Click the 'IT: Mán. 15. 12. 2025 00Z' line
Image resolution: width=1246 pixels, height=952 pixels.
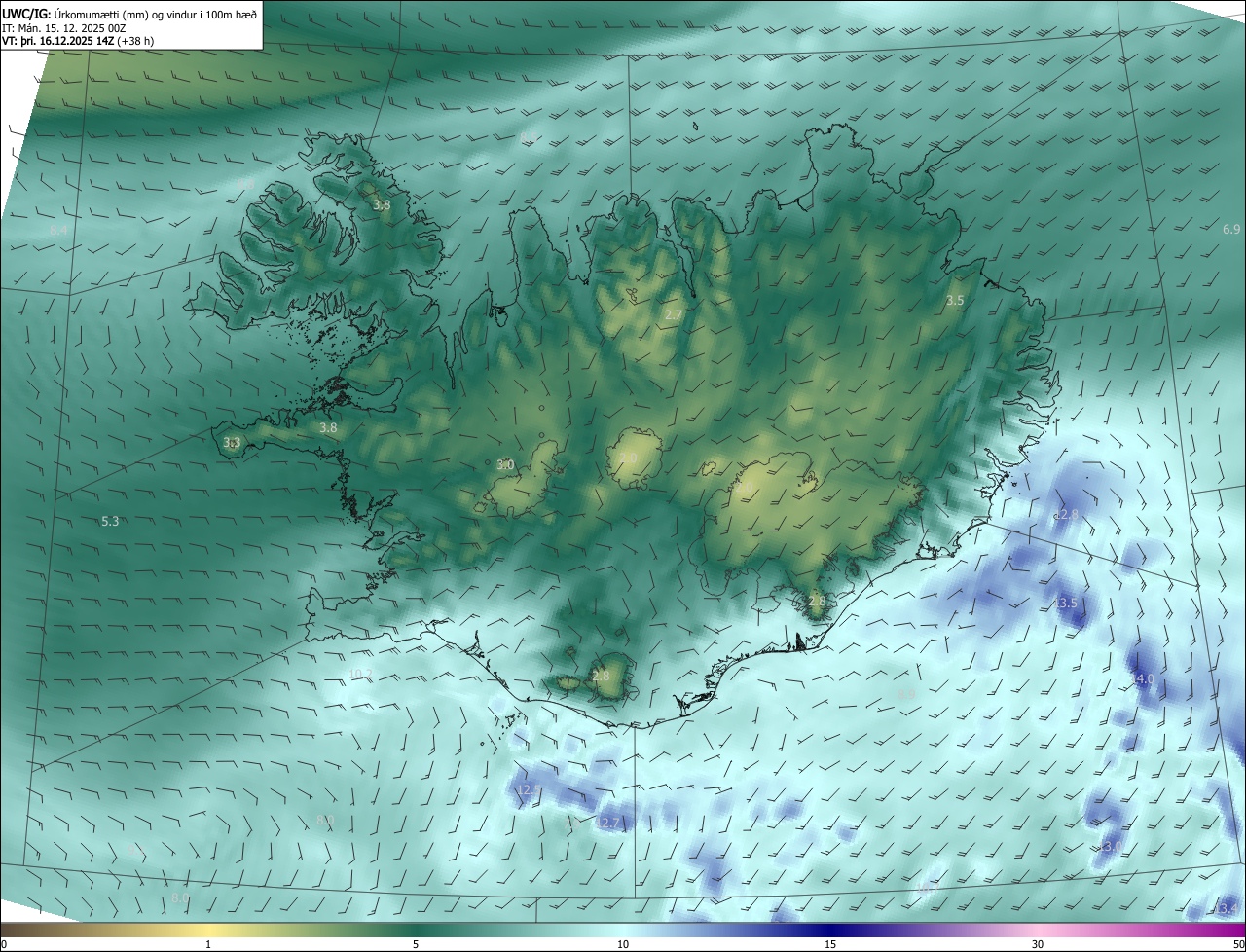(62, 28)
